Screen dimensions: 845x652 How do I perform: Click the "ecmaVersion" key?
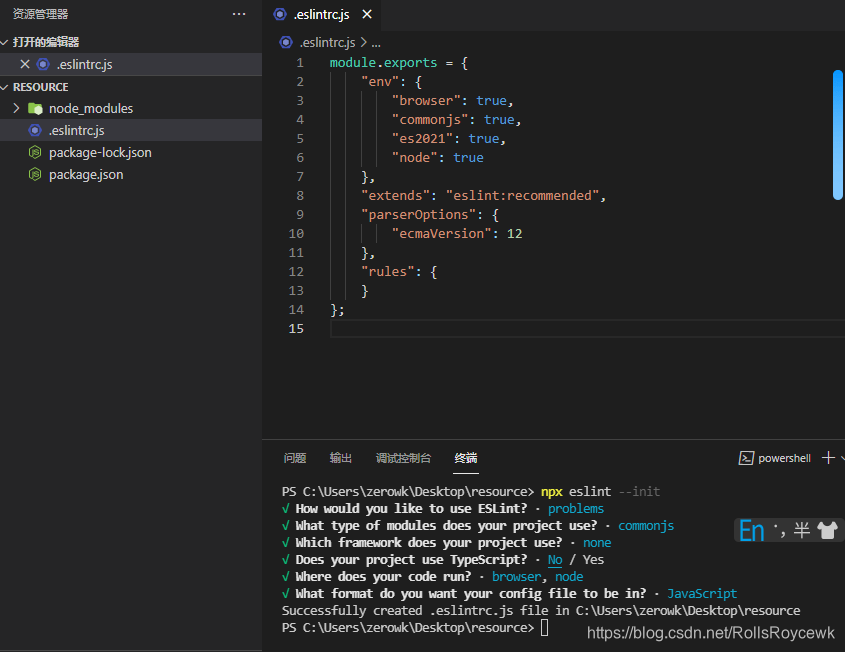click(x=441, y=234)
